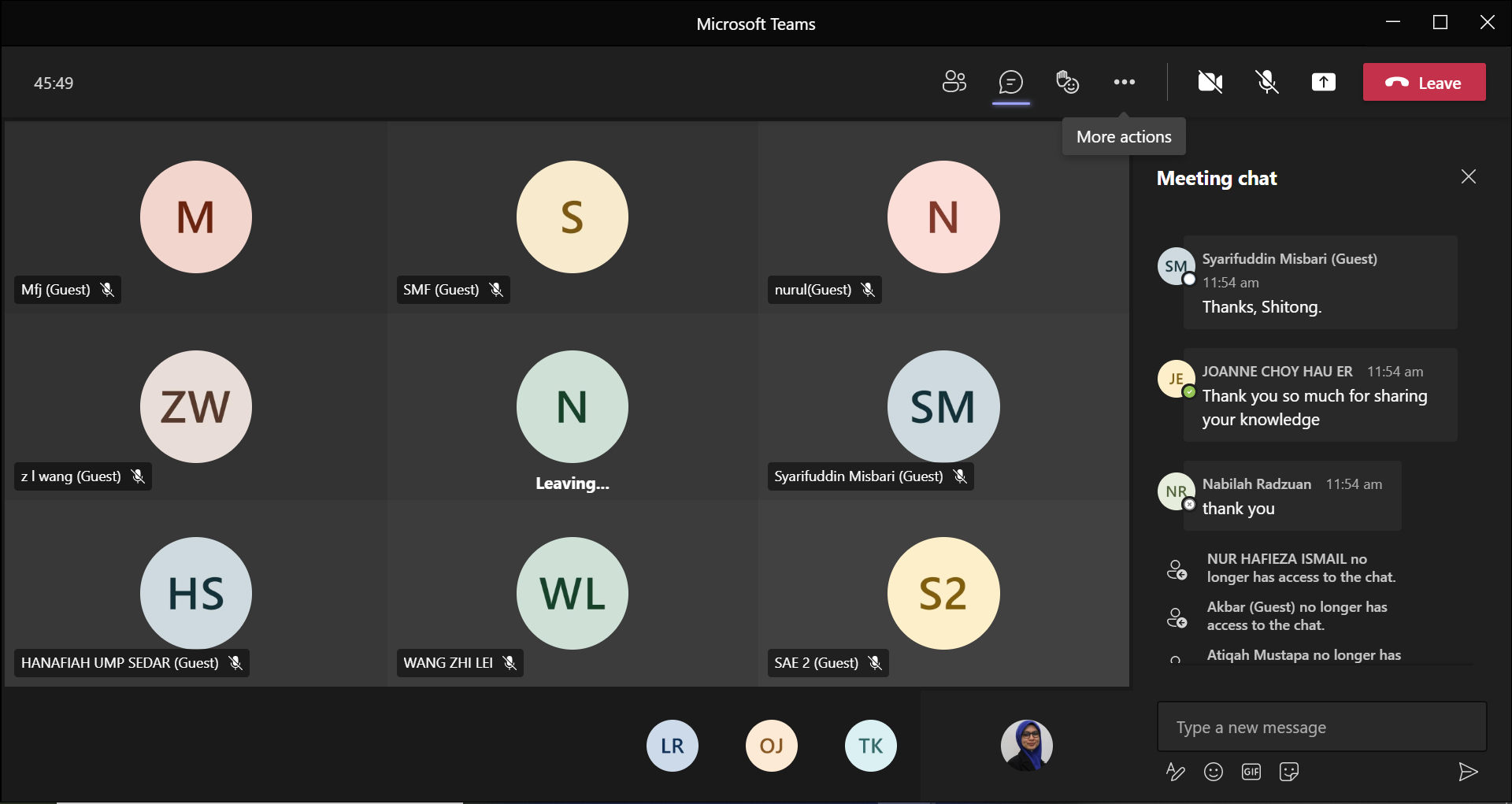Click JOANNE CHOY HAU ER's chat avatar
This screenshot has height=804, width=1512.
coord(1176,379)
